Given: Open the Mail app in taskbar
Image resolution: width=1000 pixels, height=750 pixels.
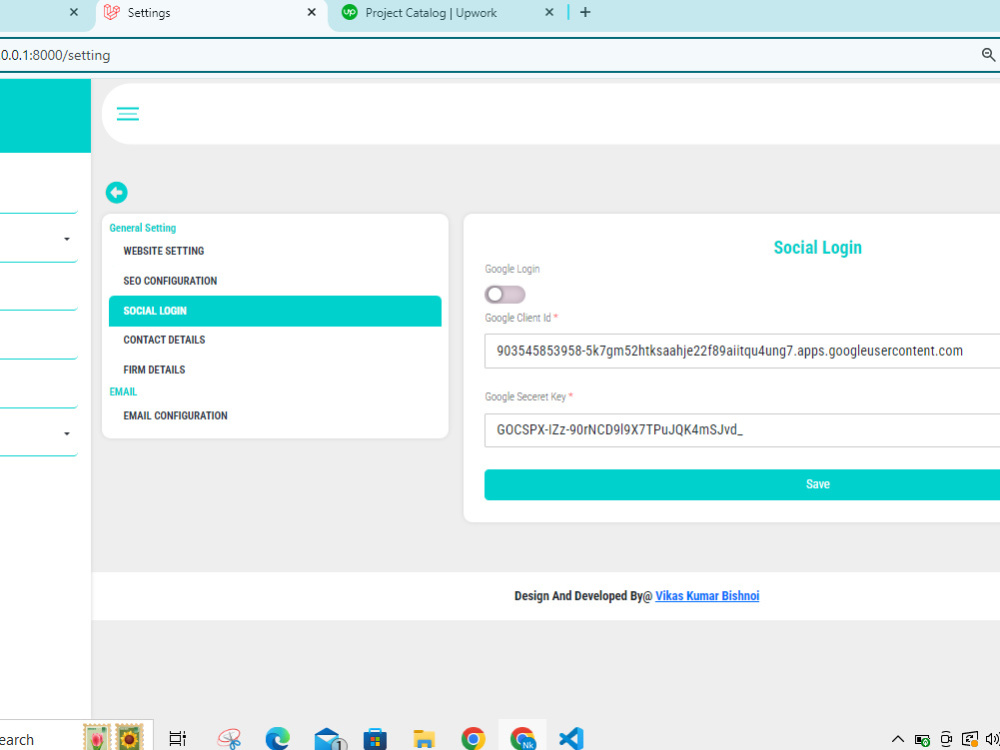Looking at the screenshot, I should [330, 739].
